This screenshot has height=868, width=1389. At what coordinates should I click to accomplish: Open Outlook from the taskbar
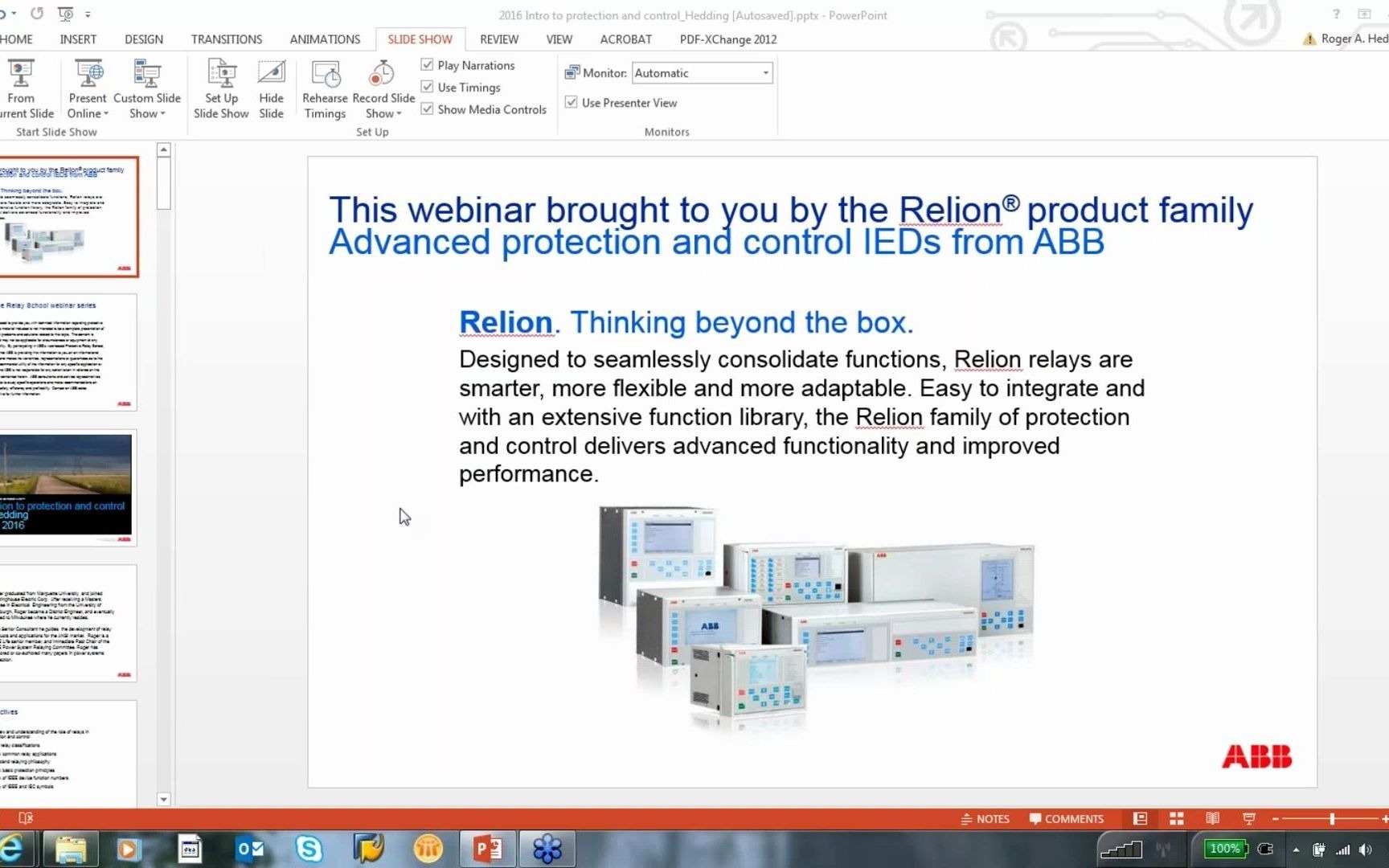[x=250, y=849]
